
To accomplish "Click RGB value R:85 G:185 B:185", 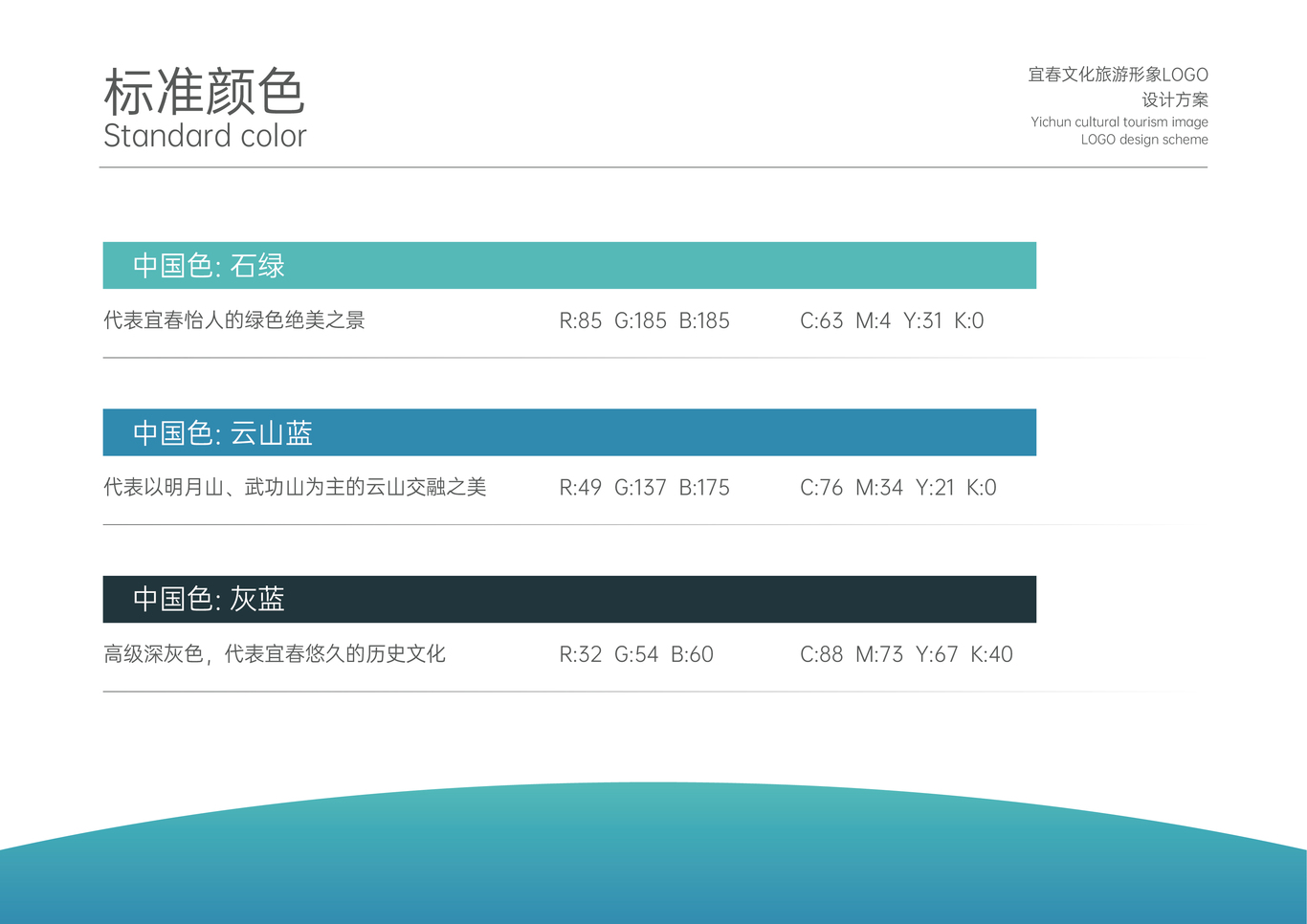I will click(644, 320).
